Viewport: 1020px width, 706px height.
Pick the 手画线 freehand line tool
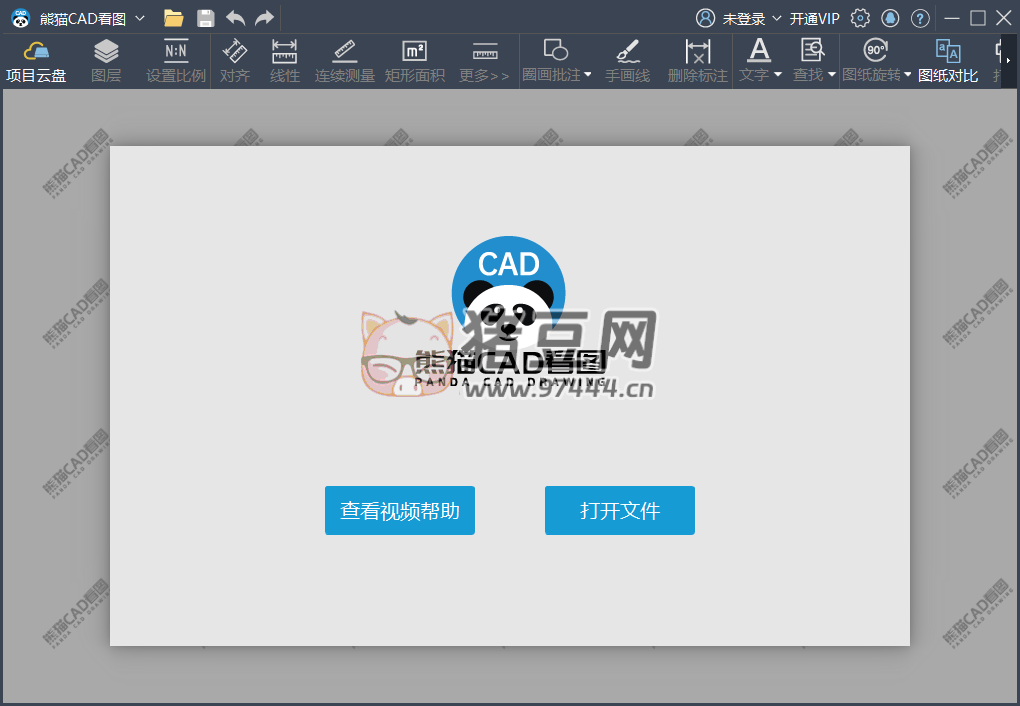[627, 61]
